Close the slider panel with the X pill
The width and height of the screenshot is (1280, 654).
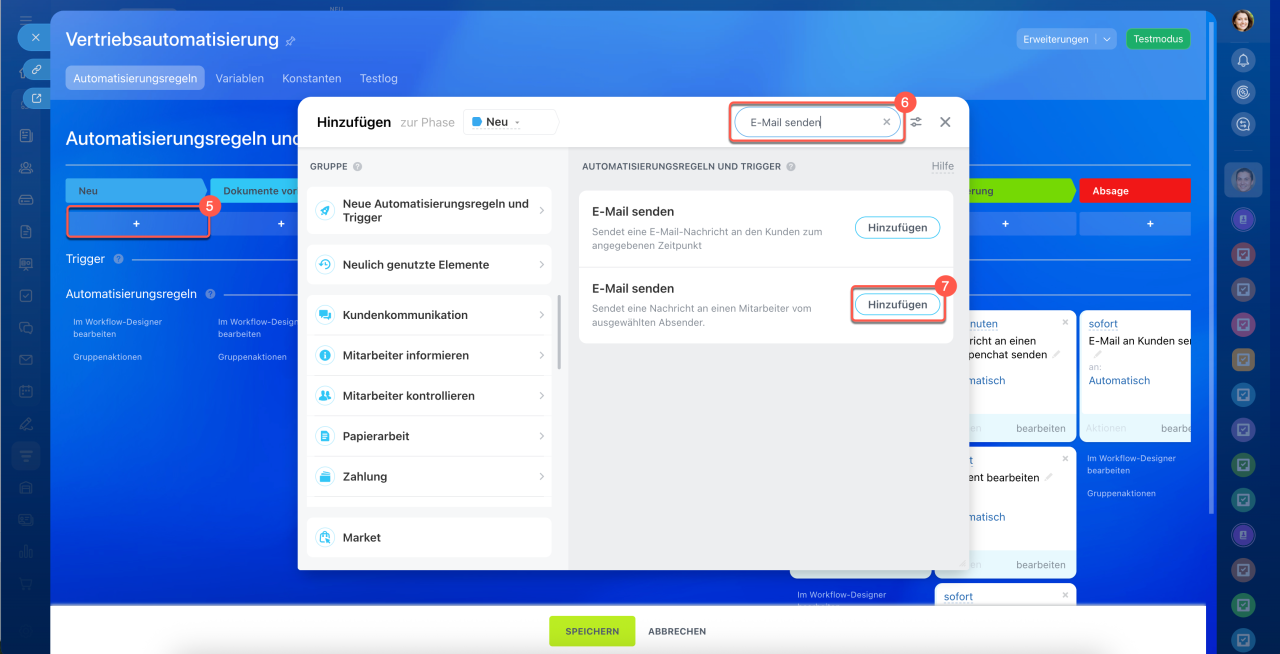35,37
